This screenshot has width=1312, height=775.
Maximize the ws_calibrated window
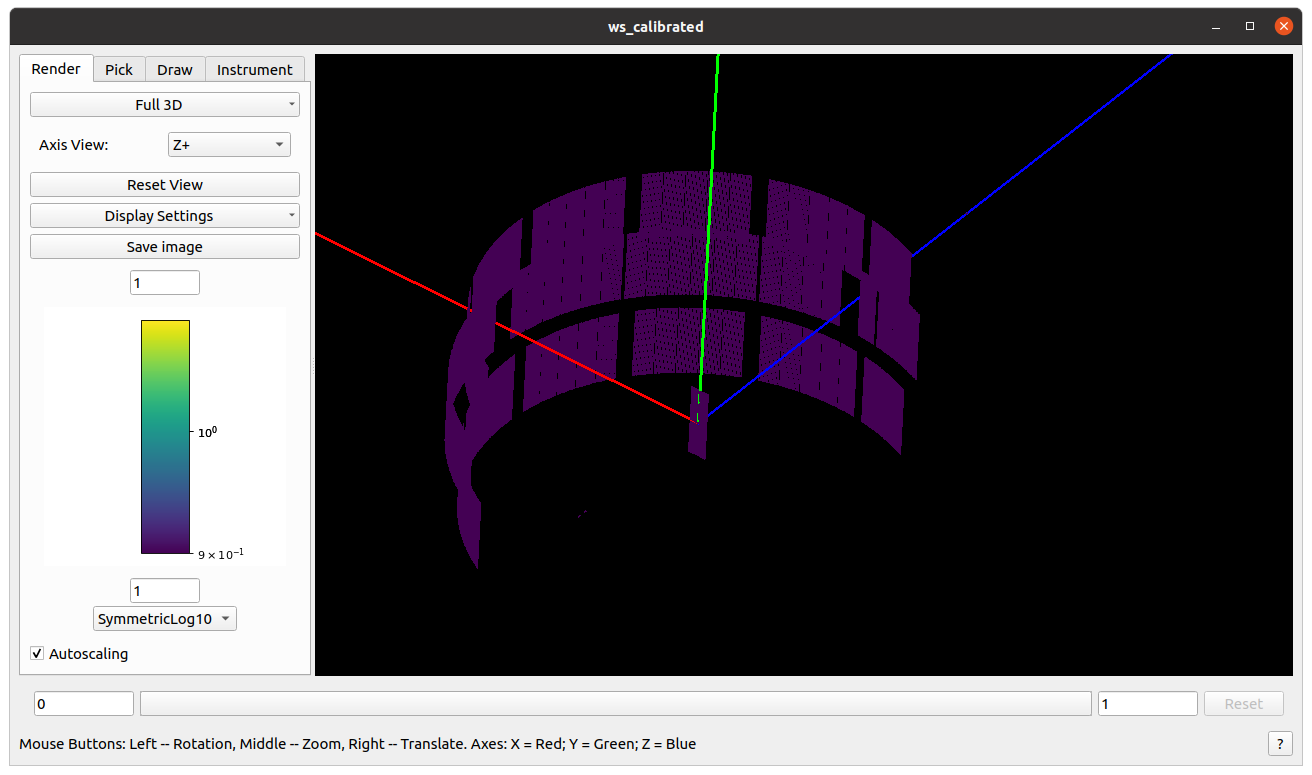point(1250,26)
